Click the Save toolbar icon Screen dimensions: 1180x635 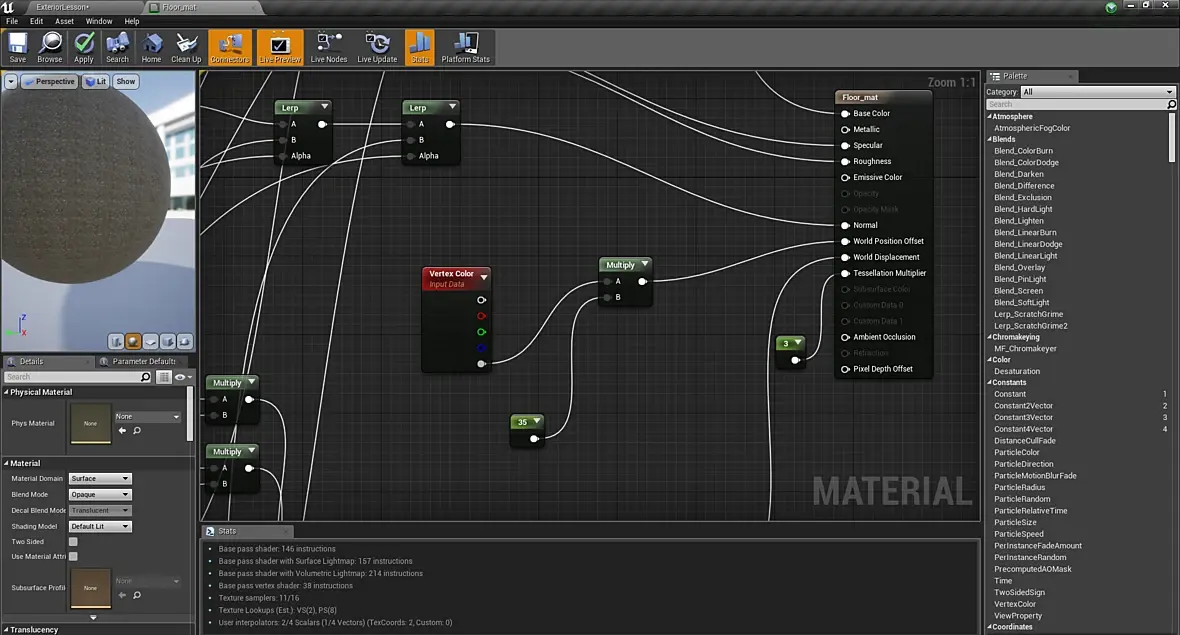coord(17,46)
